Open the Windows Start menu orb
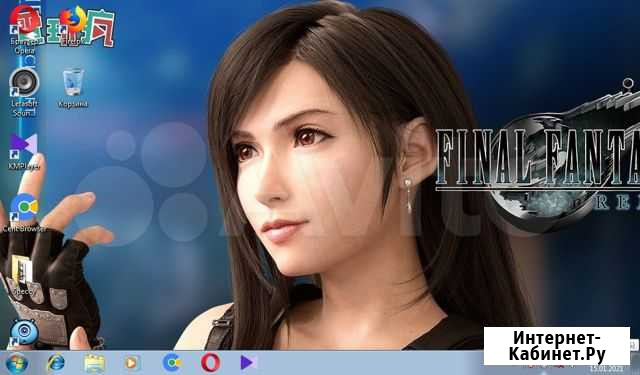640x375 pixels. [x=17, y=363]
